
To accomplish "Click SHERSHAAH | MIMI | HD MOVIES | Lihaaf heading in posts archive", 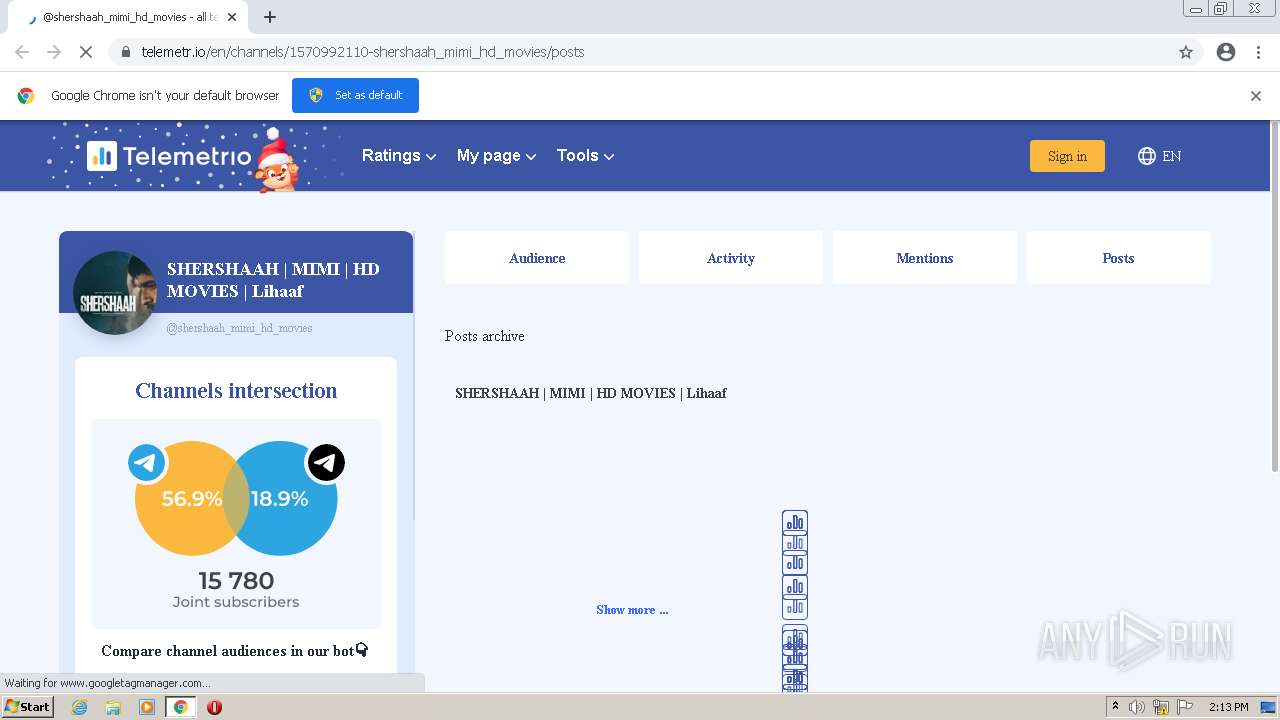I will point(591,393).
